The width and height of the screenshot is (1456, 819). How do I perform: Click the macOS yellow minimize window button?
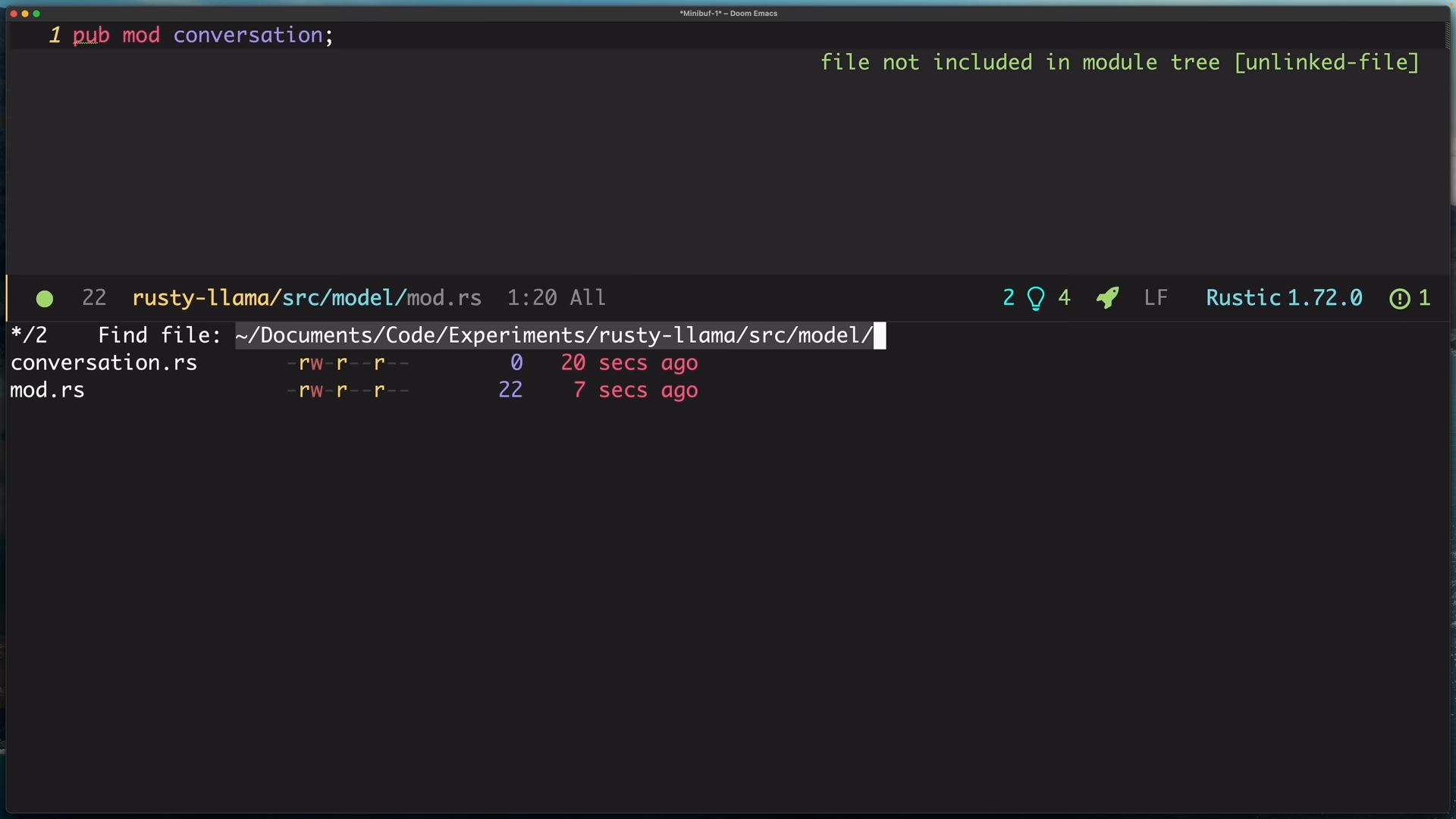pyautogui.click(x=25, y=14)
